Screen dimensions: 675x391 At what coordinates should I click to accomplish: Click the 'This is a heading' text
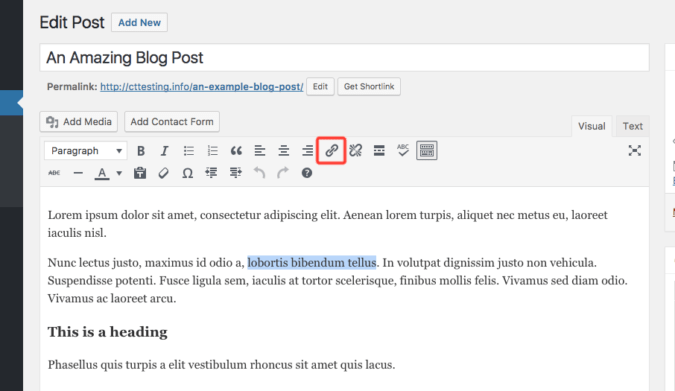108,332
